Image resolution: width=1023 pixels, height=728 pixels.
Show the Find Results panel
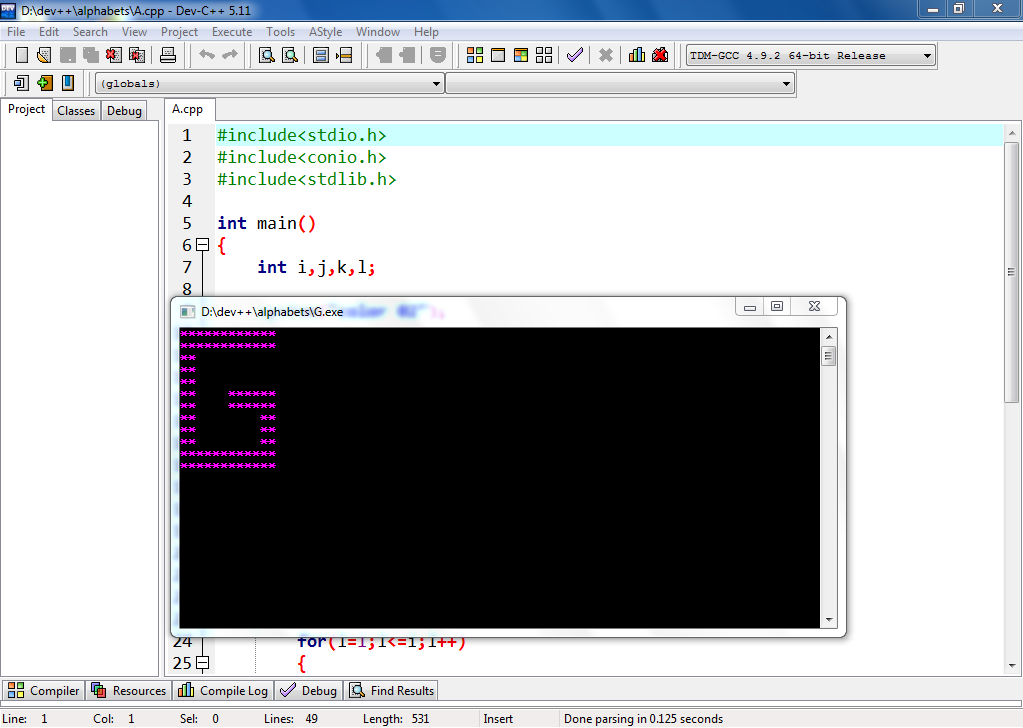tap(391, 690)
